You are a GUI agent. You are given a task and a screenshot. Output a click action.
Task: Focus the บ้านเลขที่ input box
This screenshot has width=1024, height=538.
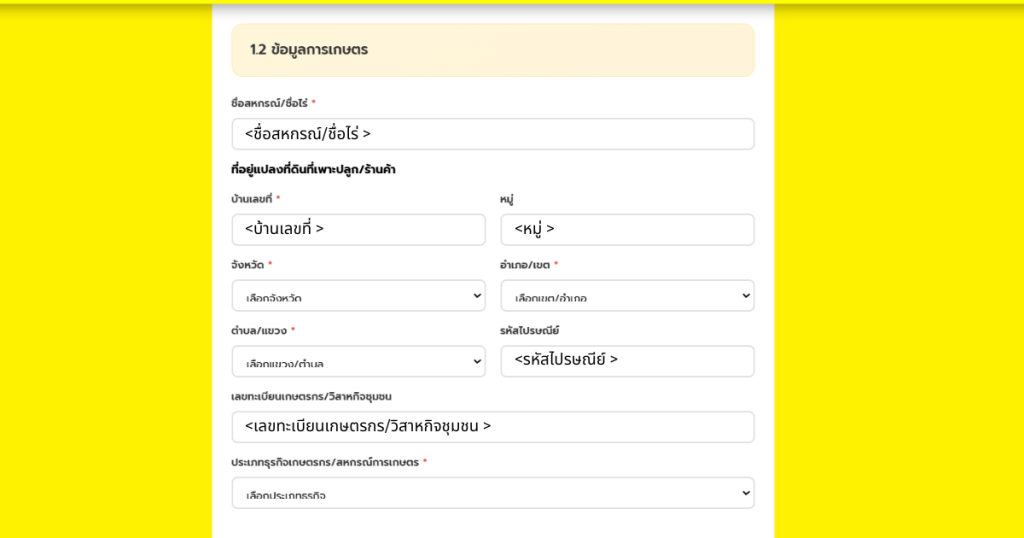tap(358, 229)
